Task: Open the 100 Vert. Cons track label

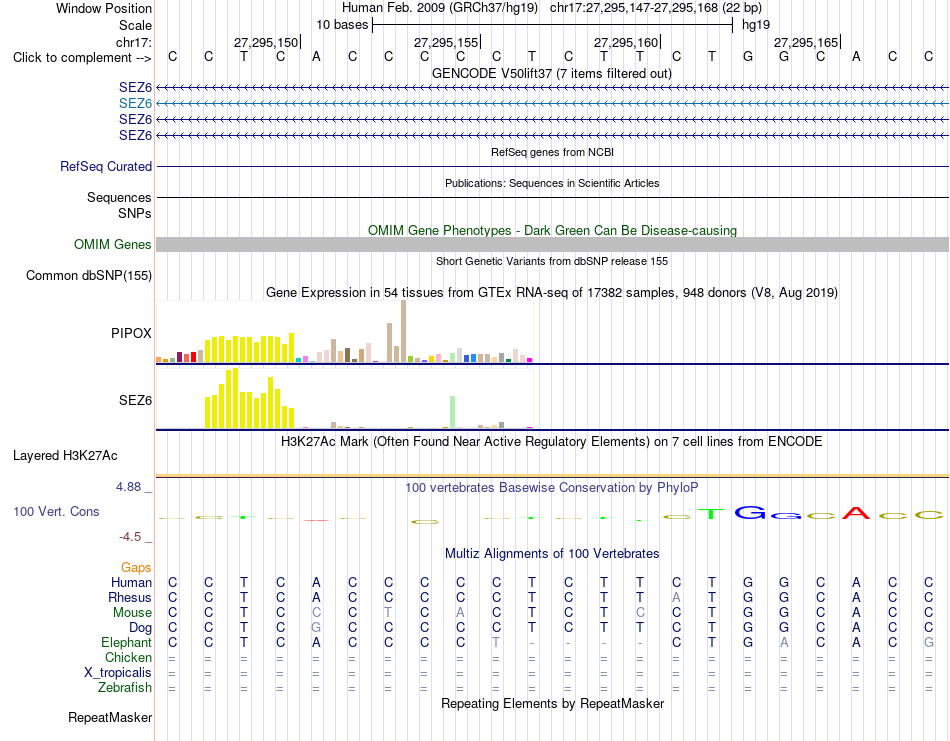Action: (56, 511)
